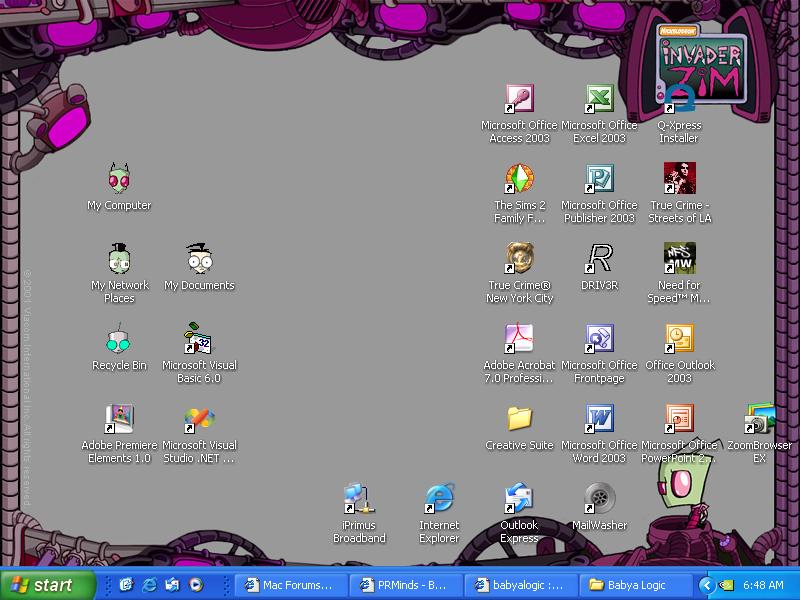
Task: Click first Quick Launch icon beside start
Action: point(126,585)
